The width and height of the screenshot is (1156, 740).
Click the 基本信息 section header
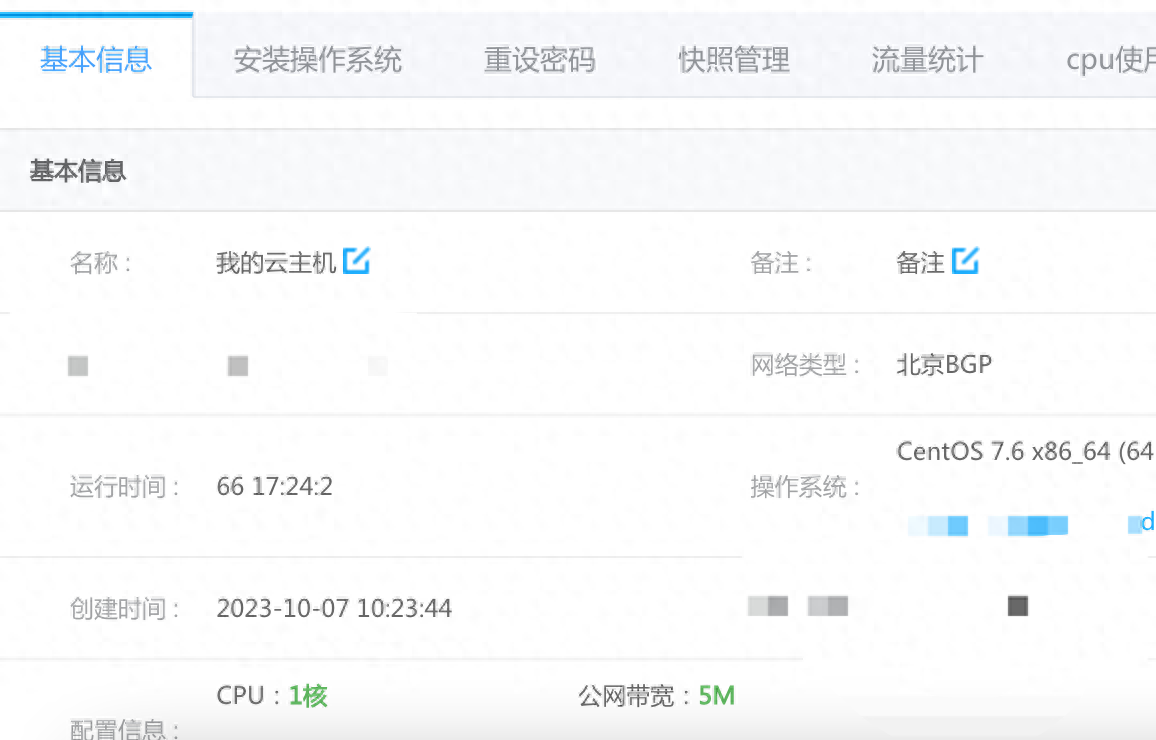[78, 171]
